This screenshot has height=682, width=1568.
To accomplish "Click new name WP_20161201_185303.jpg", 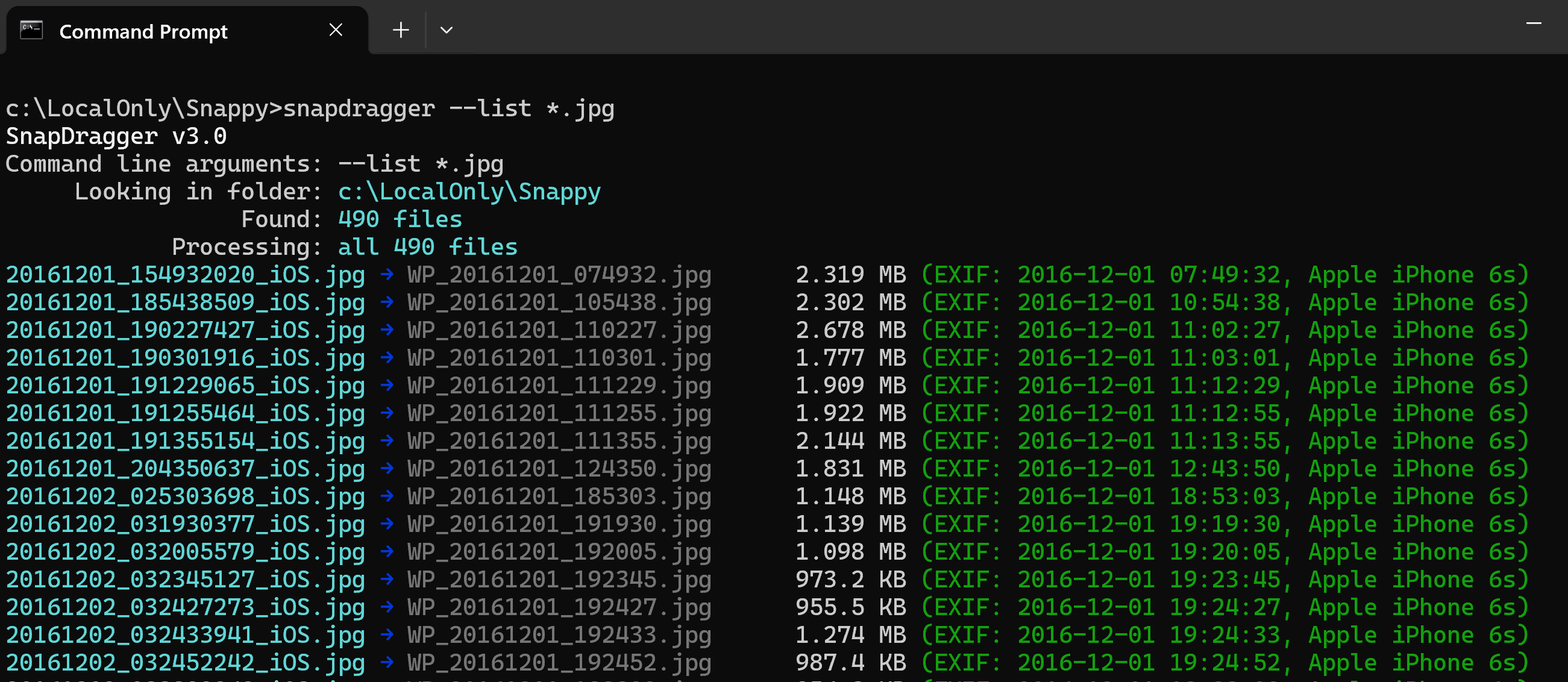I will point(559,496).
